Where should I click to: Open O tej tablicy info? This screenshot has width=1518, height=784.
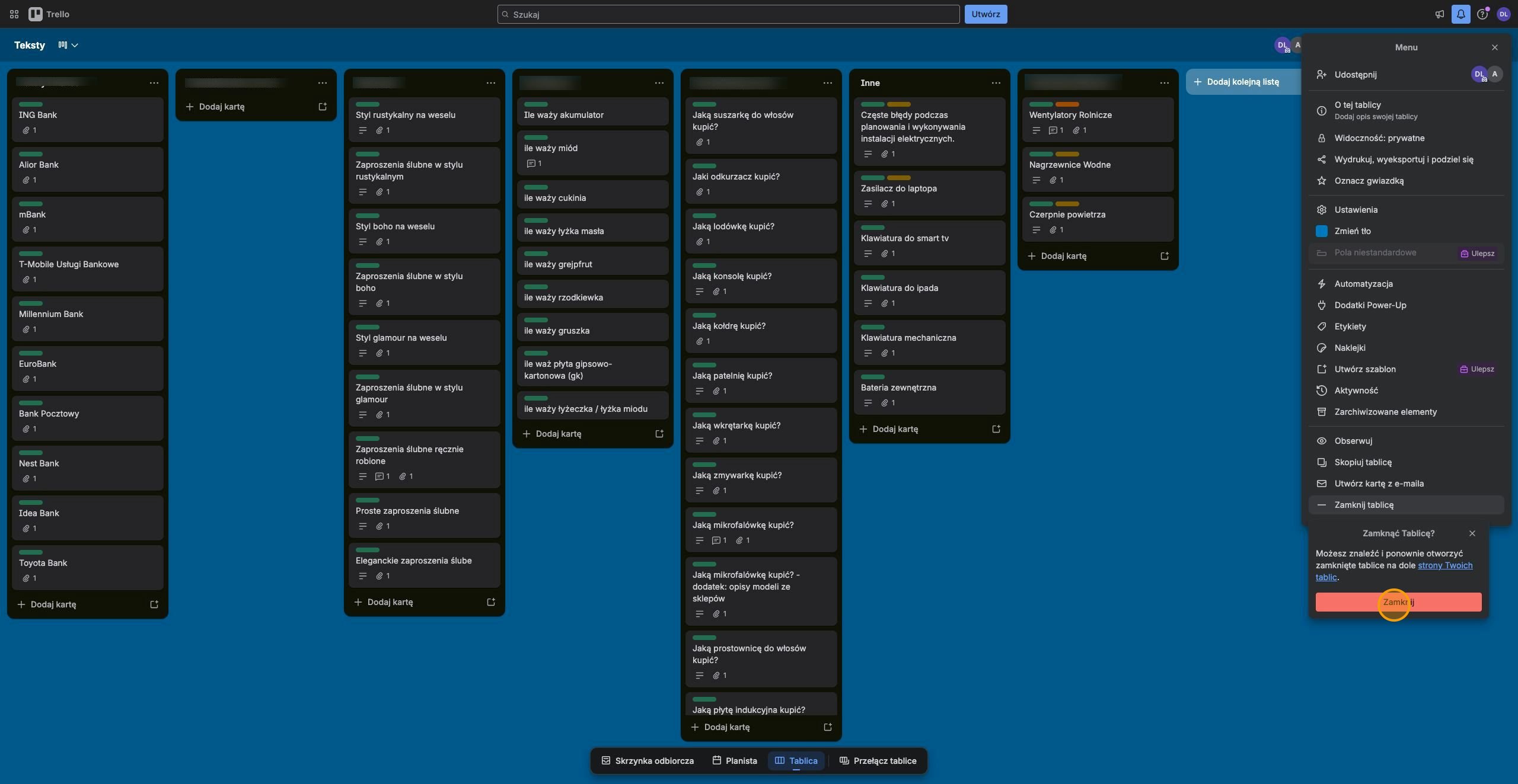[x=1406, y=110]
